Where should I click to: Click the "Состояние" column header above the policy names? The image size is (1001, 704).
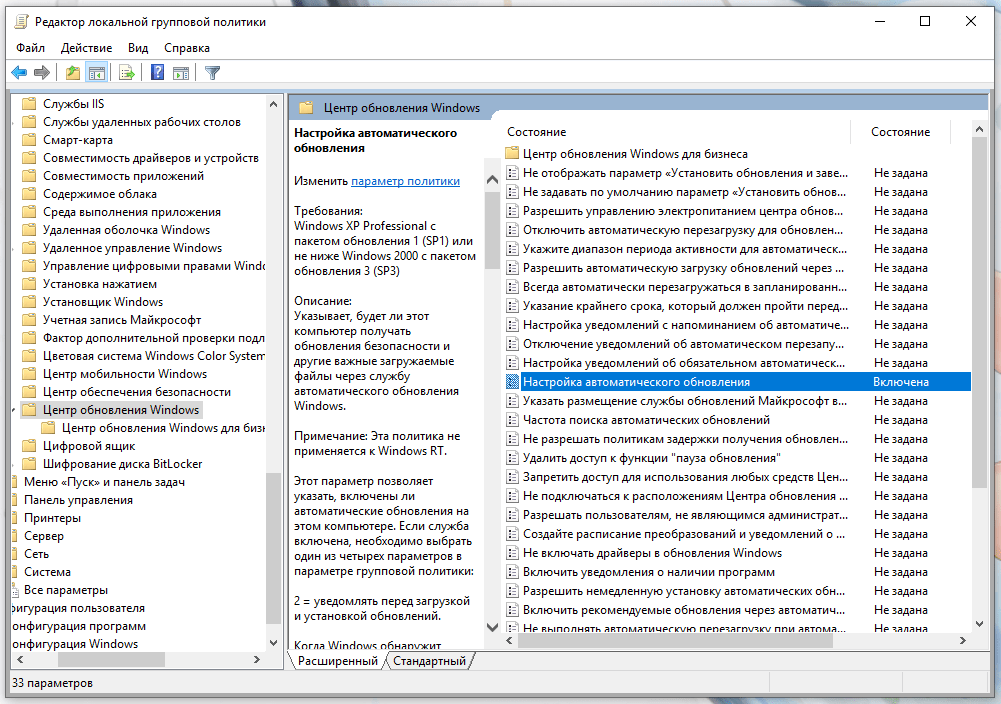tap(537, 132)
